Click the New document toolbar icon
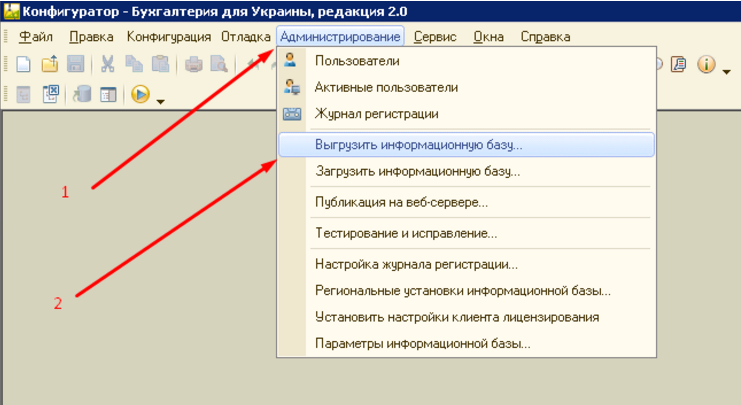This screenshot has height=405, width=741. tap(23, 64)
